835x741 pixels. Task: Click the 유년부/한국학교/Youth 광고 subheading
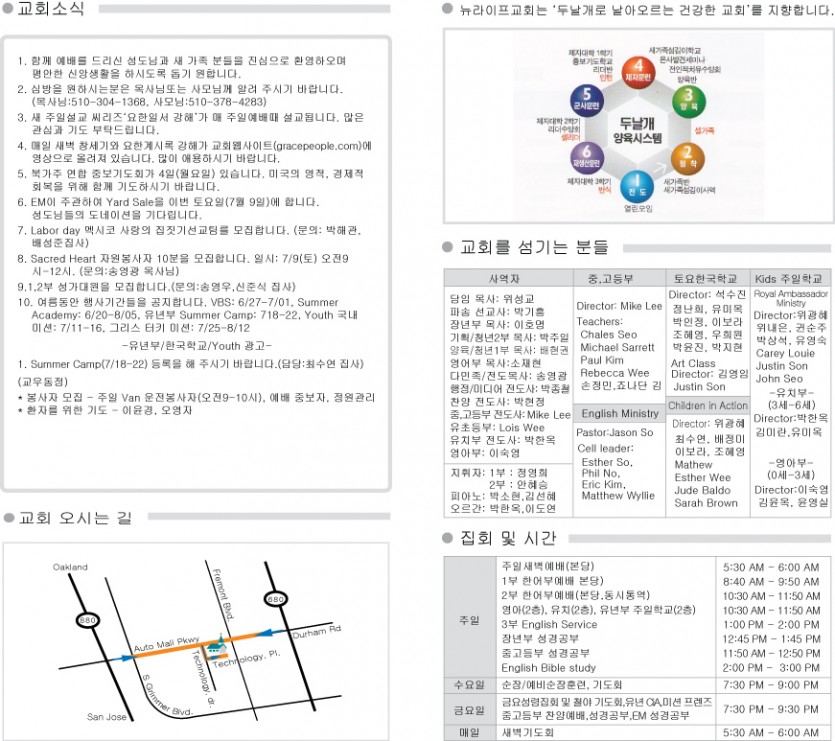coord(197,346)
